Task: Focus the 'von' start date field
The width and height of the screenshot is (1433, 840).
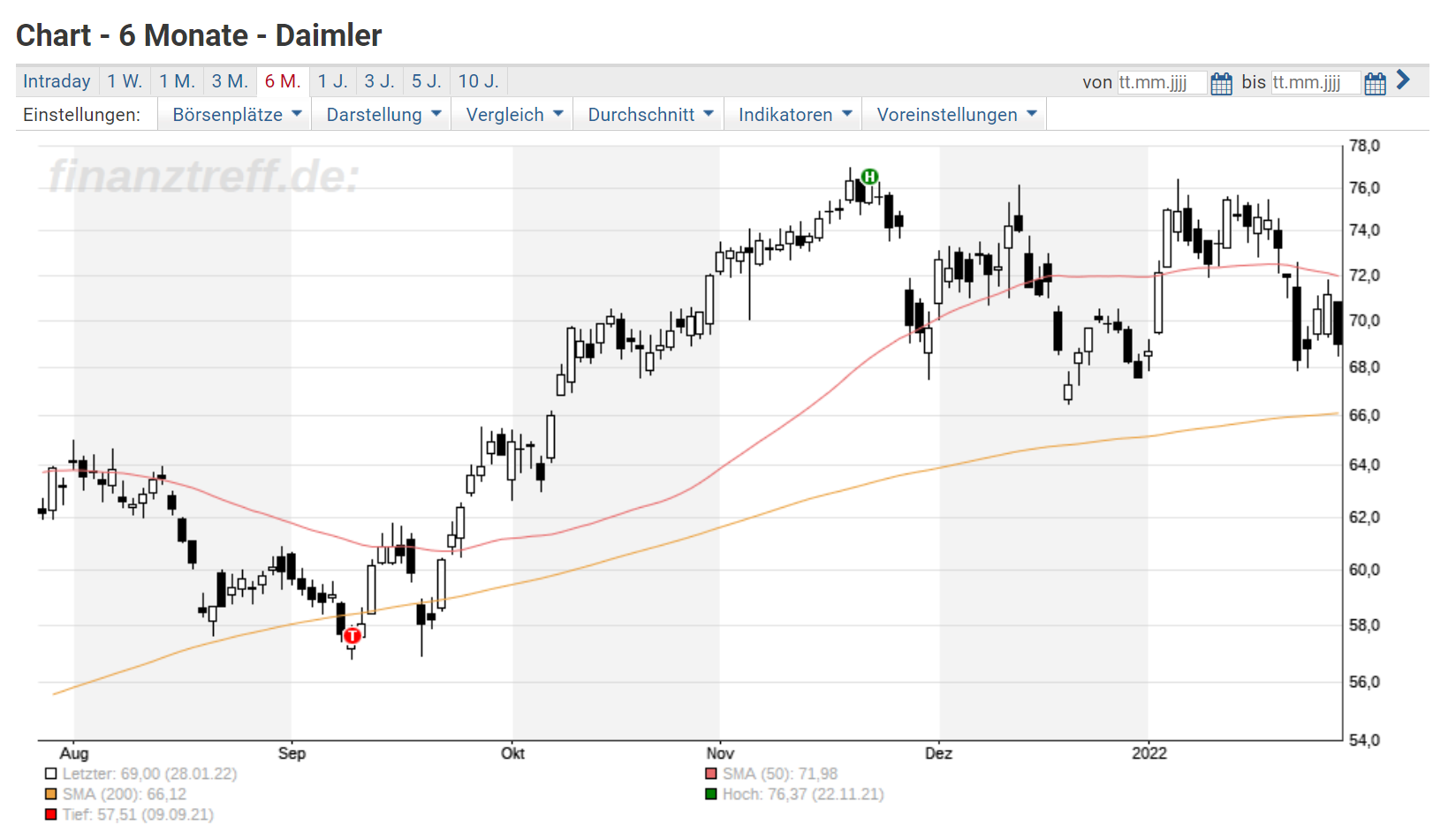Action: (x=1162, y=83)
